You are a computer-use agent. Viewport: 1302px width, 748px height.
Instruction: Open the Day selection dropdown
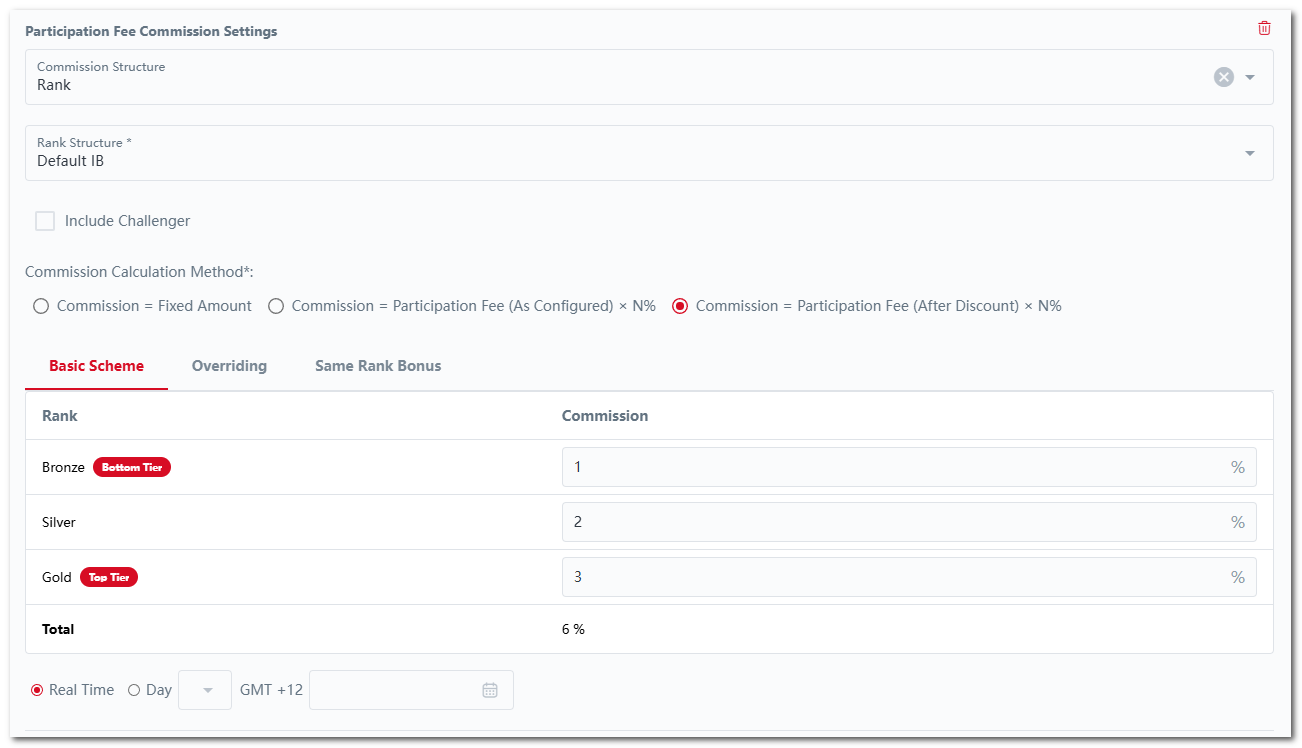(205, 690)
